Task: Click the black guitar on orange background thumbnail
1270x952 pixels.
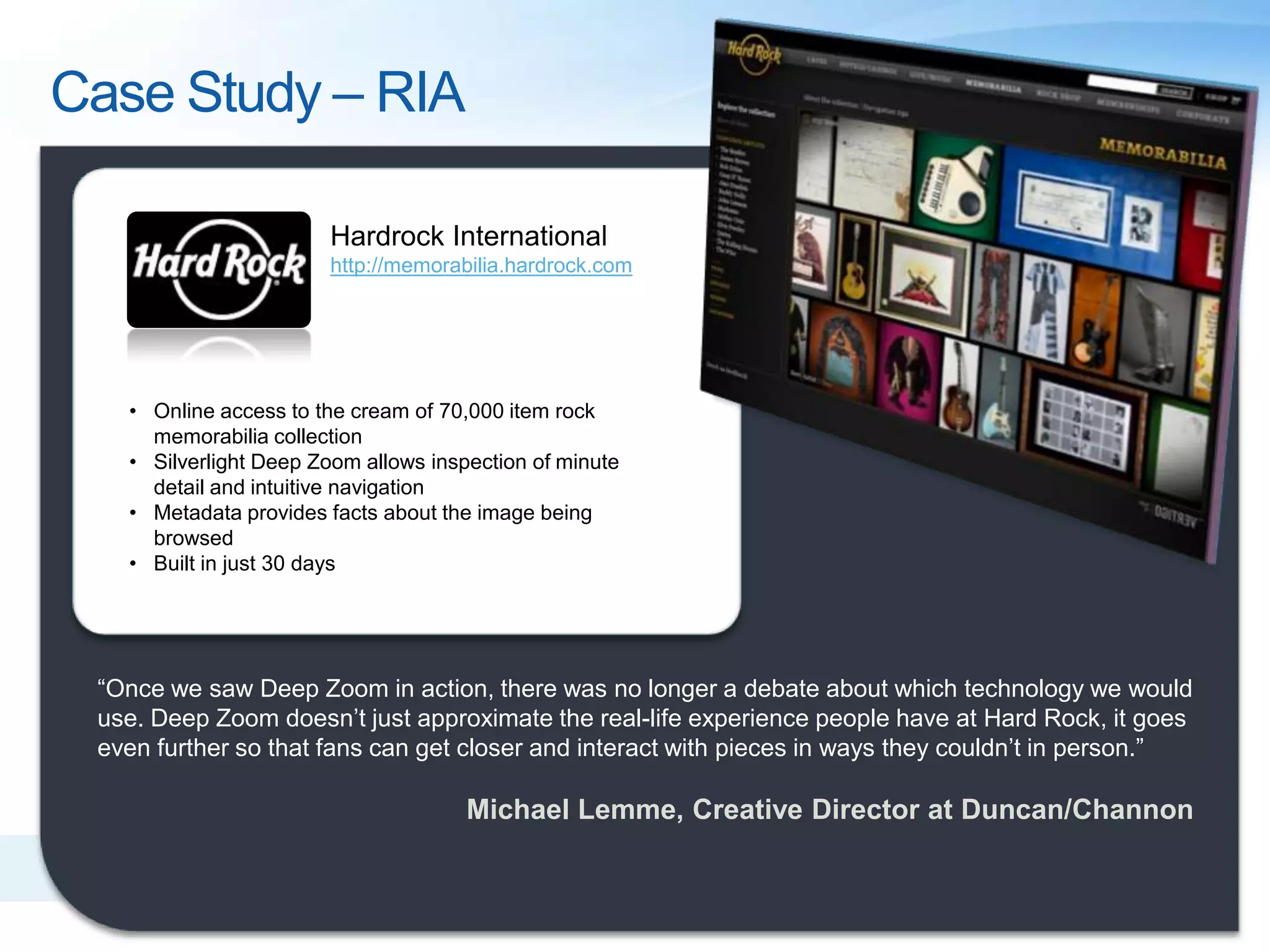Action: coord(1096,322)
